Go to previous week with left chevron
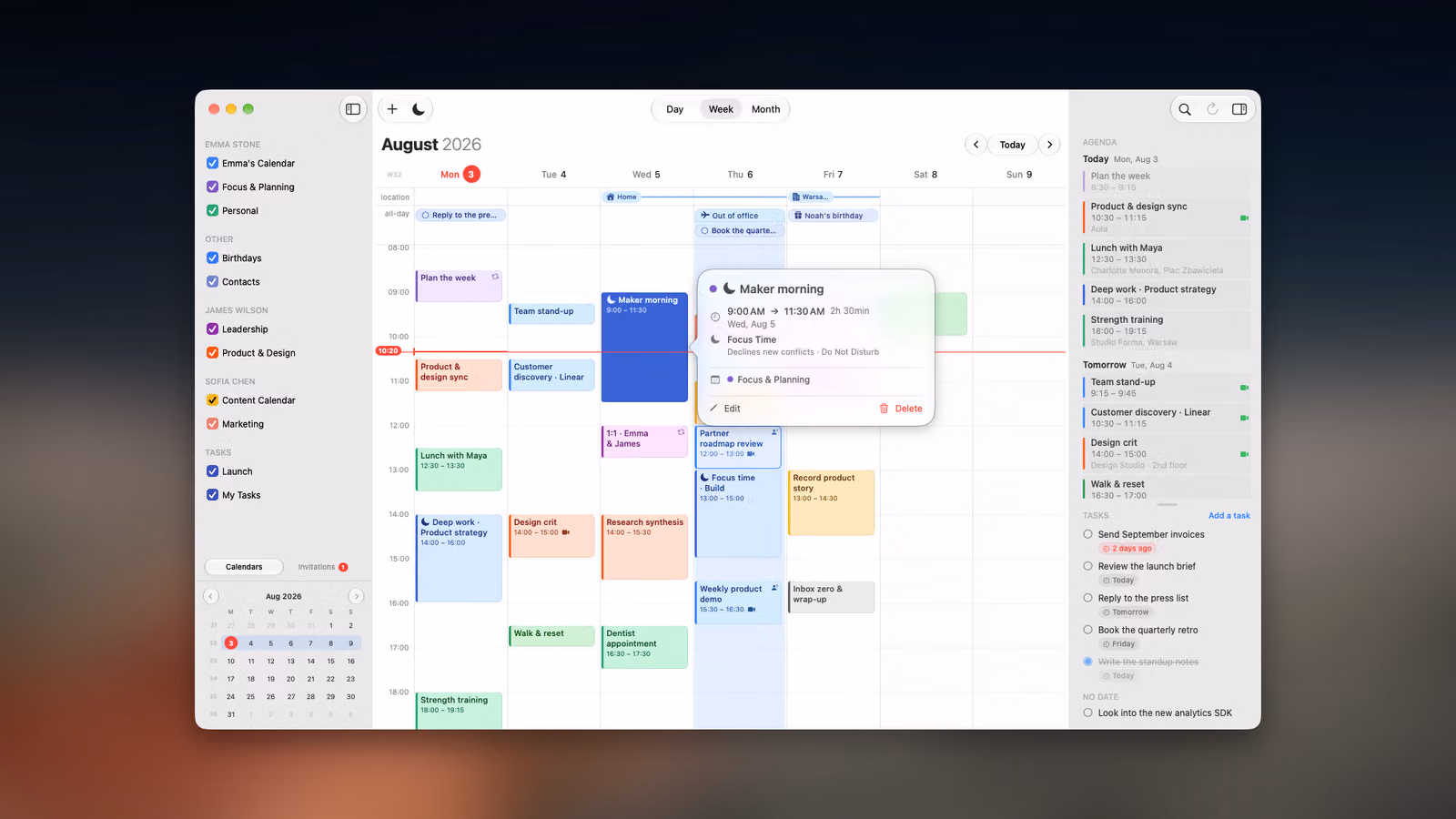The height and width of the screenshot is (819, 1456). 976,145
